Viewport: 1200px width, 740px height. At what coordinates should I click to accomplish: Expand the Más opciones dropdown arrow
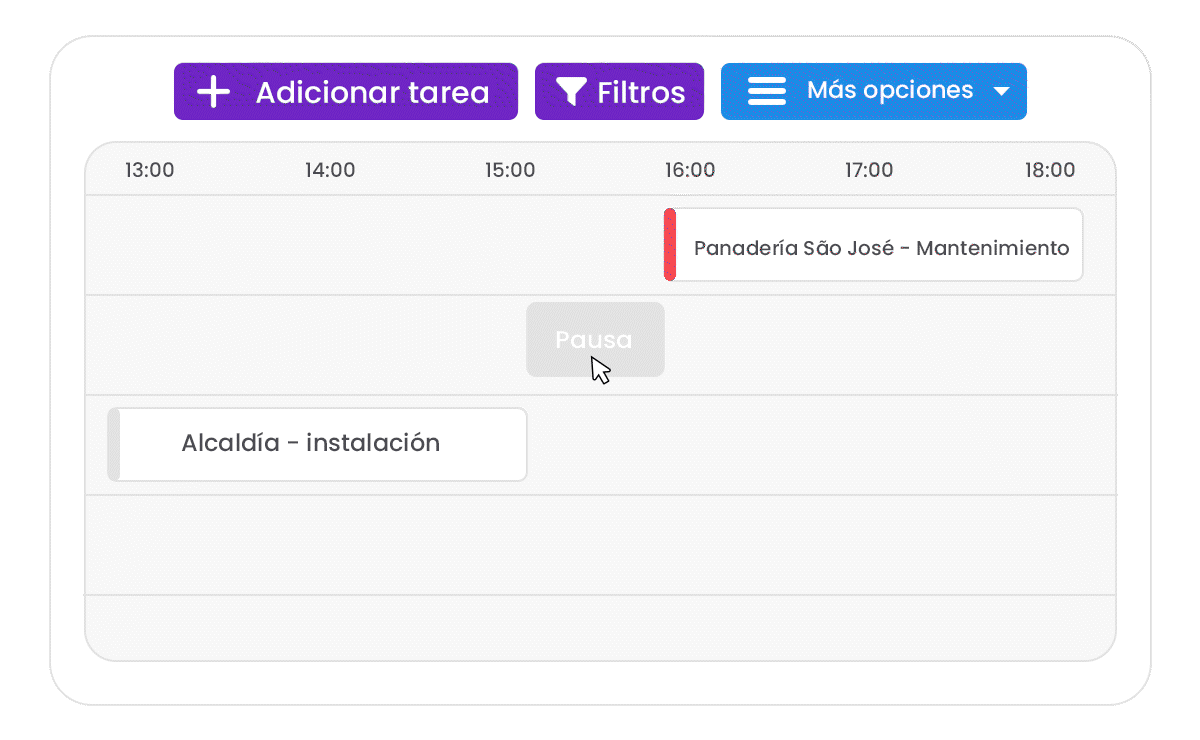point(1002,92)
